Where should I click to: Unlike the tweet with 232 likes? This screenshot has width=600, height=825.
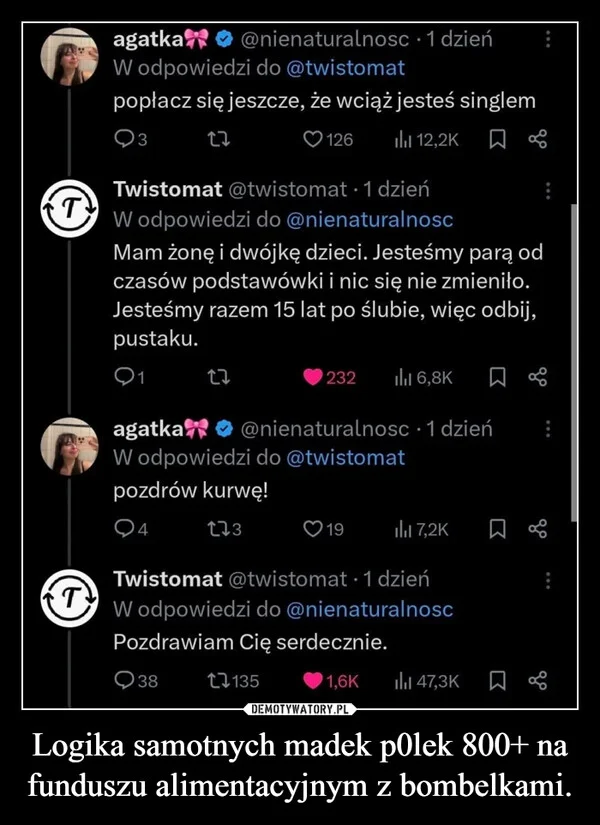[312, 378]
